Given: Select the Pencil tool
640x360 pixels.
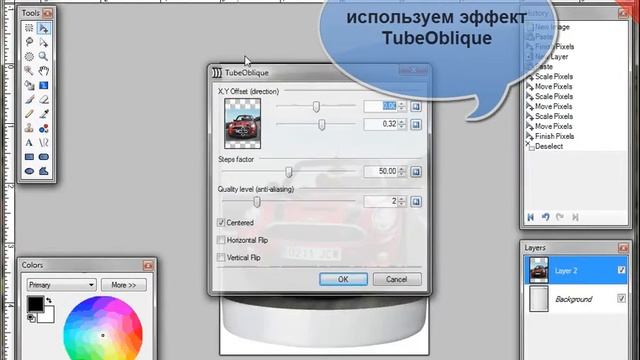Looking at the screenshot, I should (29, 113).
